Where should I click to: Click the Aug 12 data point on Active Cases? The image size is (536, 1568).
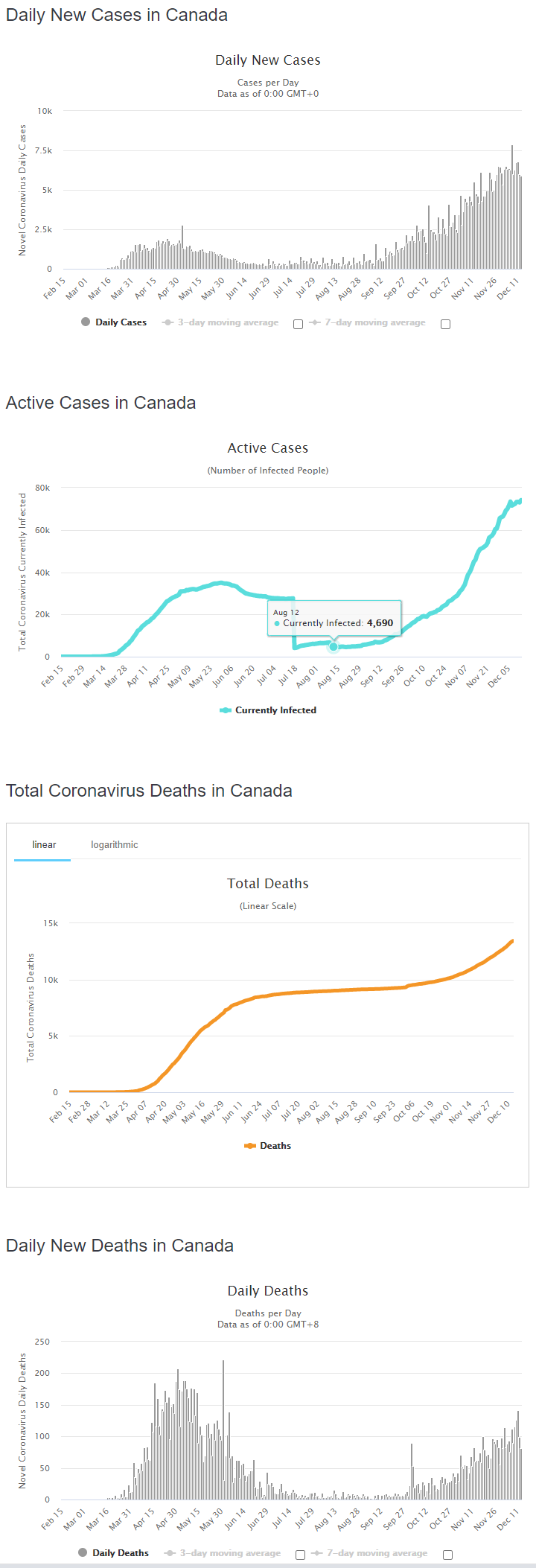point(334,646)
